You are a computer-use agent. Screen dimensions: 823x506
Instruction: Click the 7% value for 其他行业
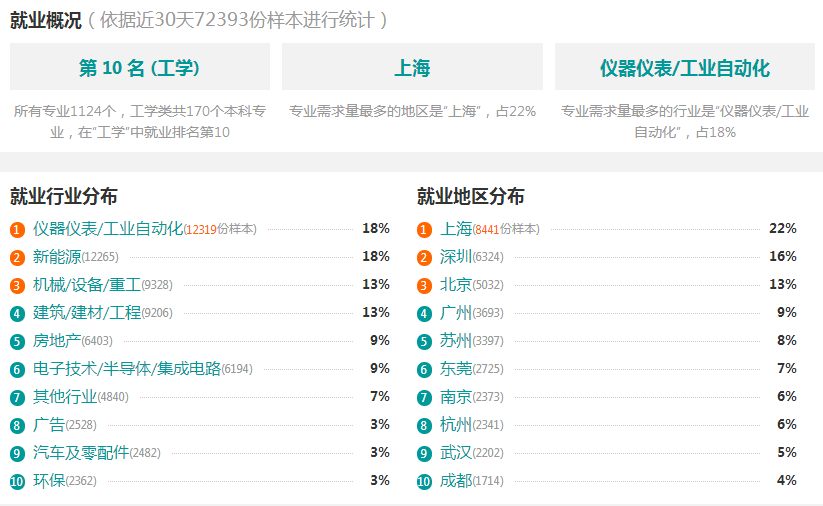click(379, 396)
